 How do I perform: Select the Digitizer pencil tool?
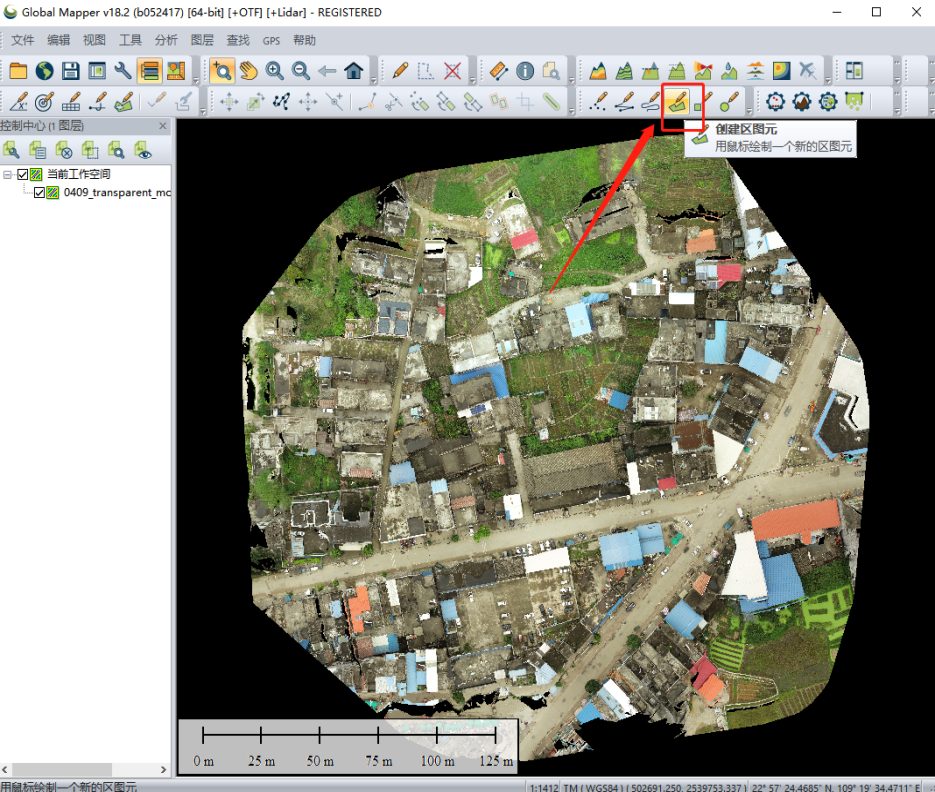(400, 71)
